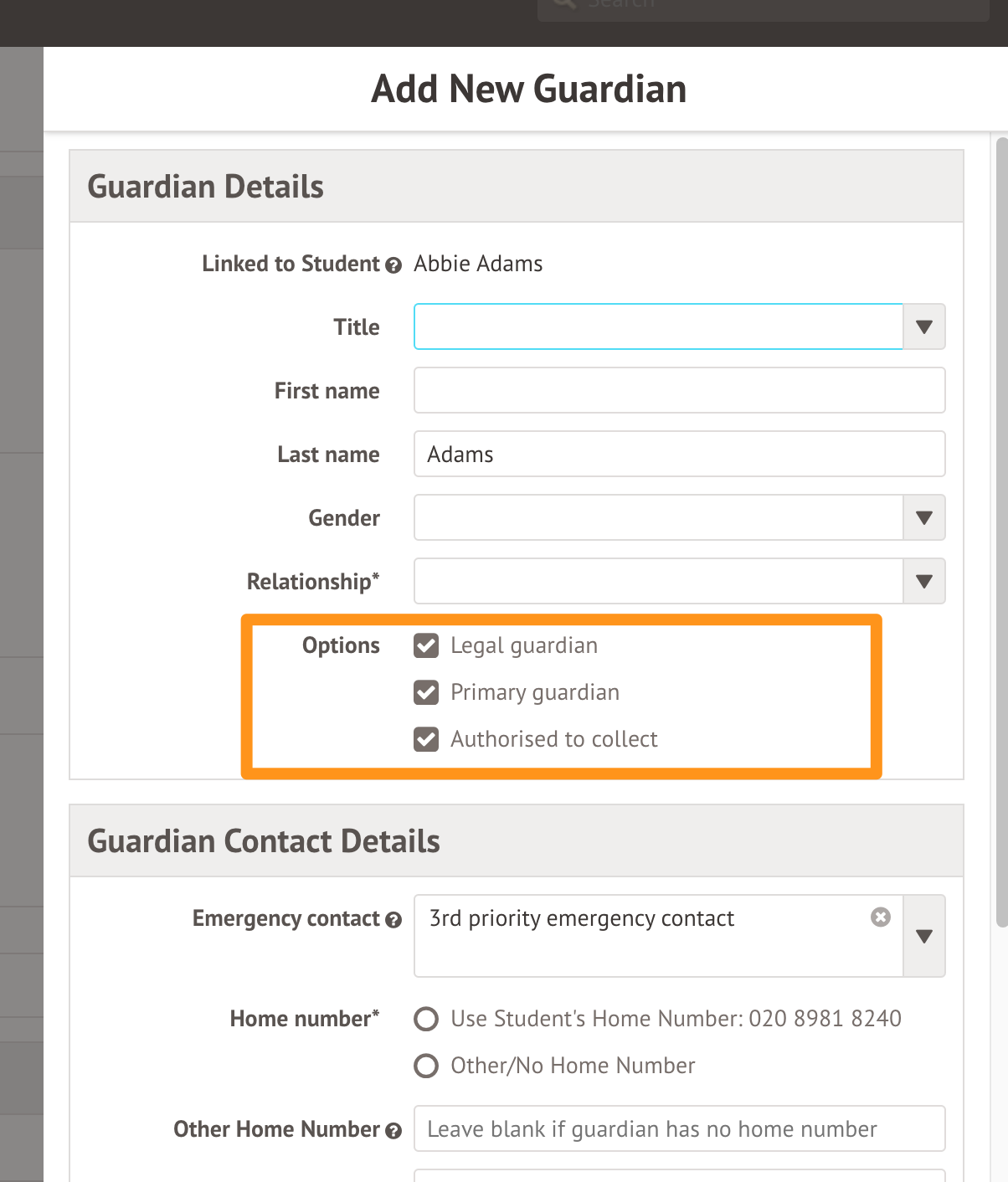
Task: Focus the Last name field containing Adams
Action: coord(679,454)
